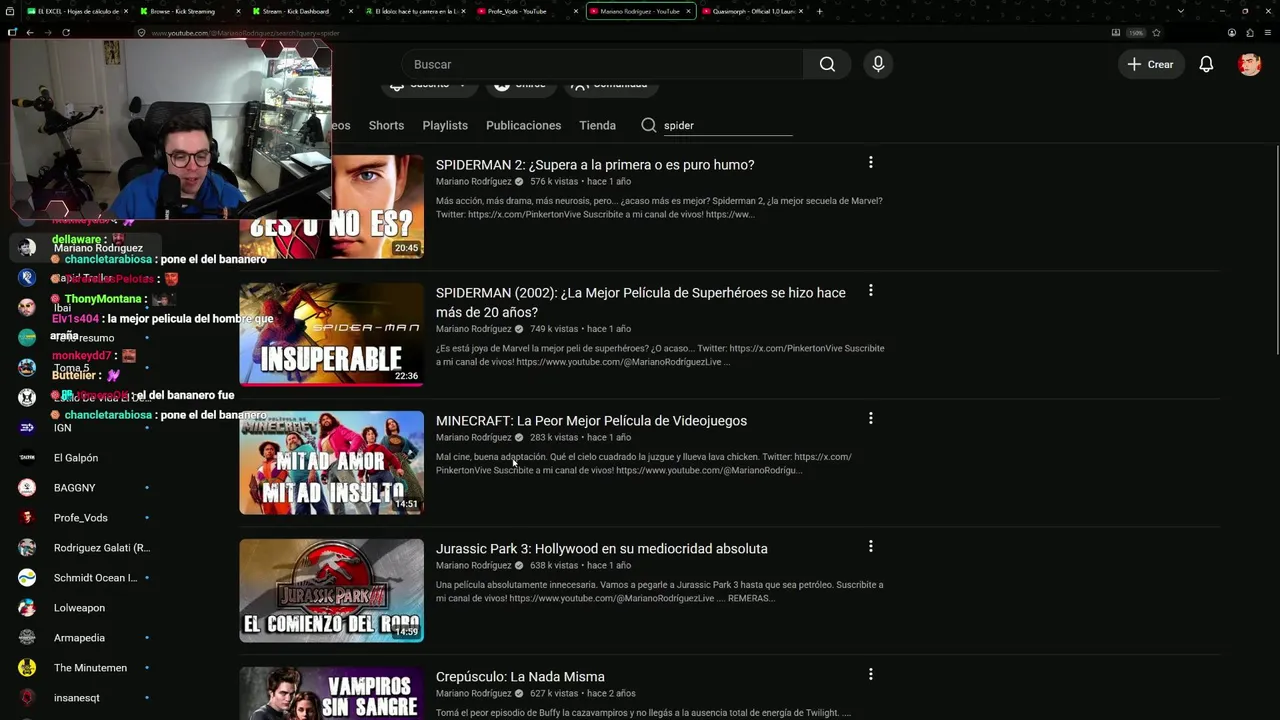The width and height of the screenshot is (1280, 720).
Task: Click the browser forward arrow
Action: point(47,32)
